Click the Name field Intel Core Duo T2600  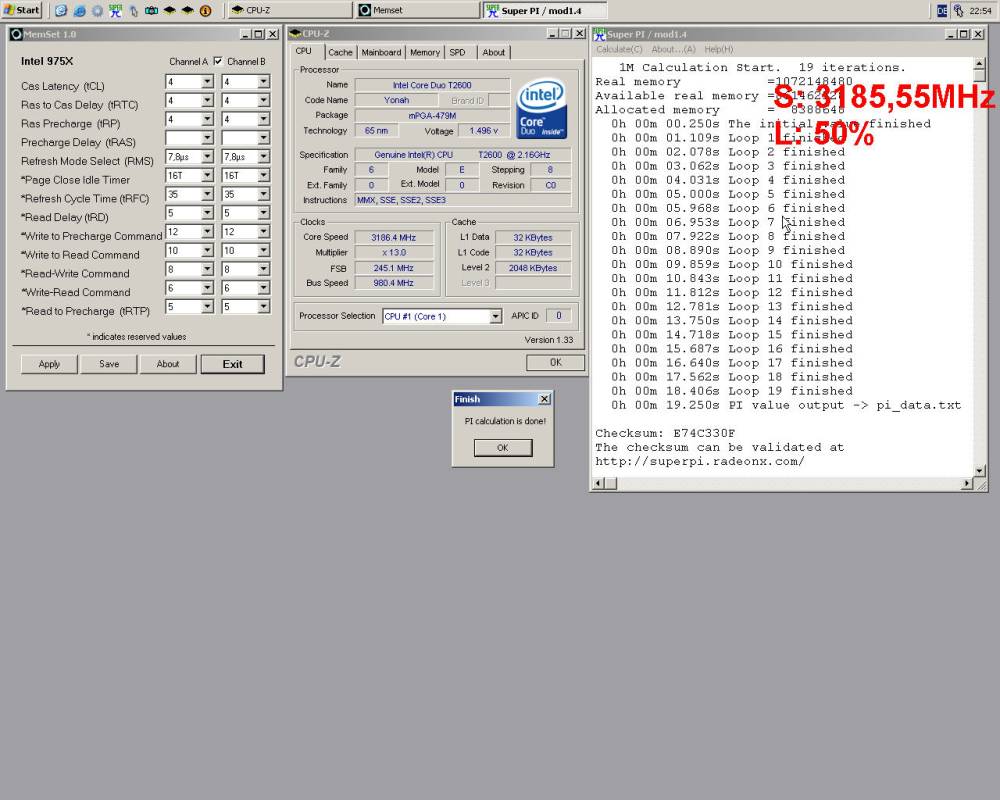click(x=432, y=85)
